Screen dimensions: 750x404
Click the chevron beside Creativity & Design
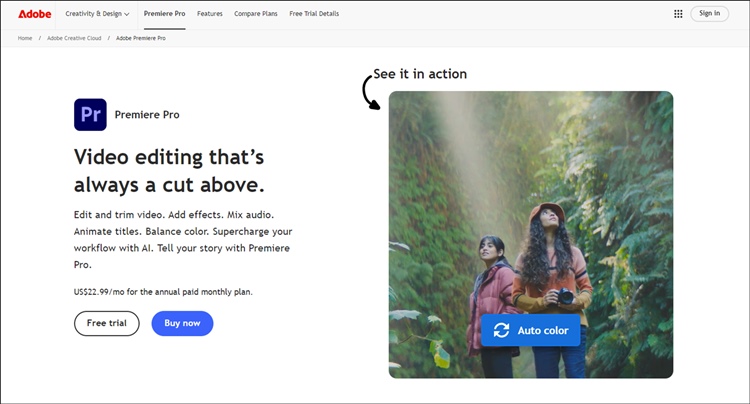(127, 14)
